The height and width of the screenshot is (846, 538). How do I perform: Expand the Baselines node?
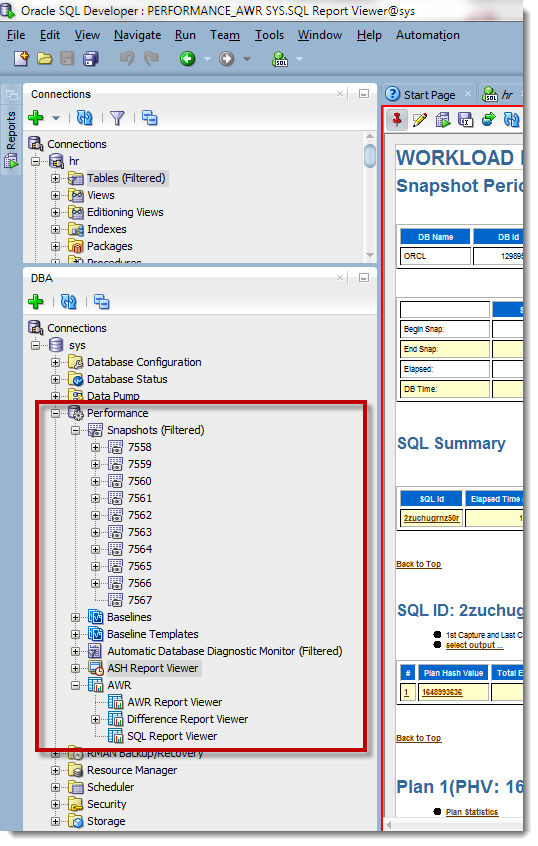76,617
